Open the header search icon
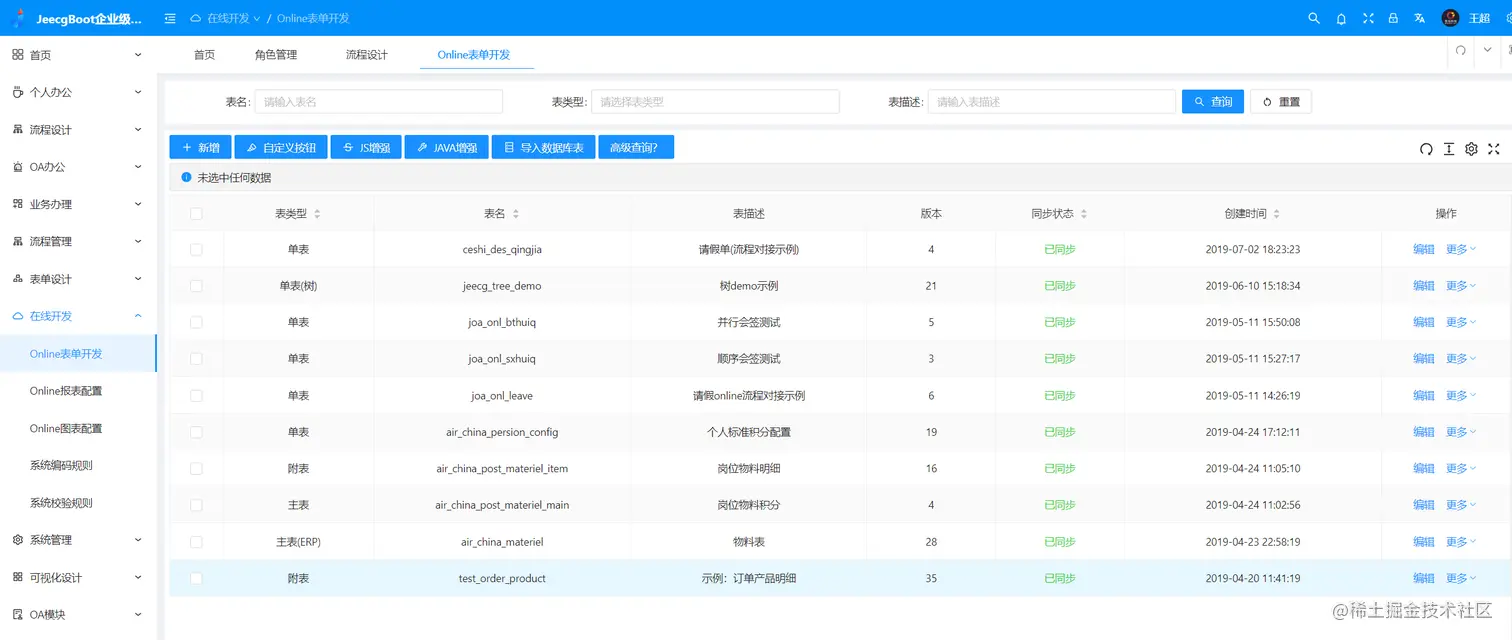This screenshot has height=640, width=1512. [1314, 18]
